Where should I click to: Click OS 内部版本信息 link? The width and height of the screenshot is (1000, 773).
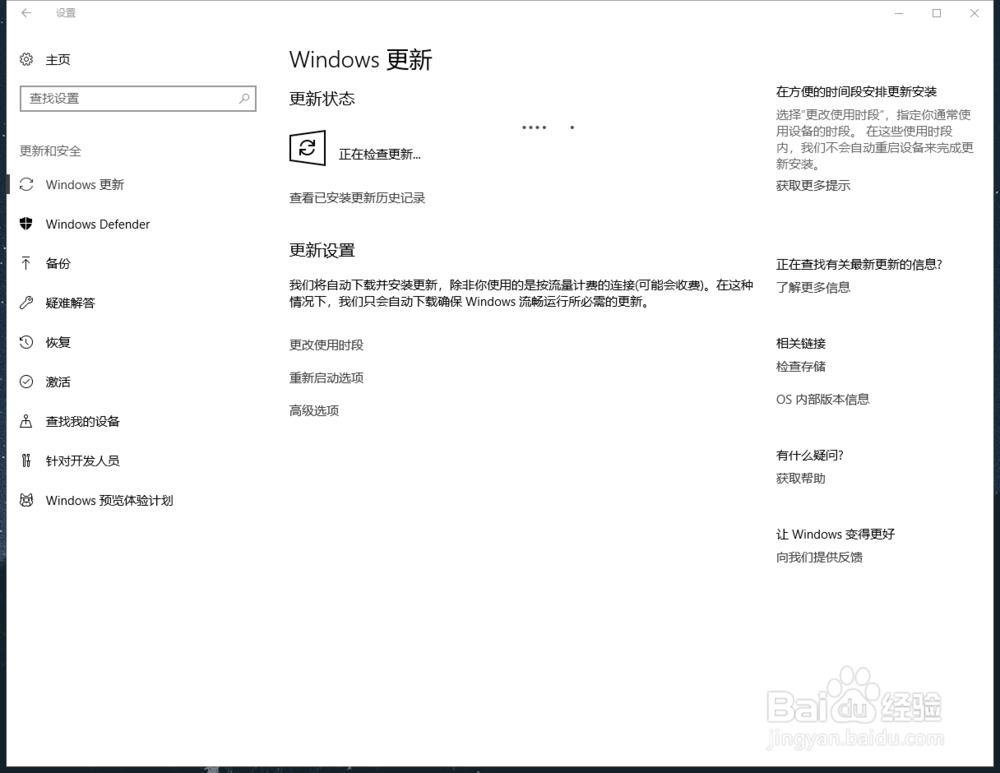point(823,399)
